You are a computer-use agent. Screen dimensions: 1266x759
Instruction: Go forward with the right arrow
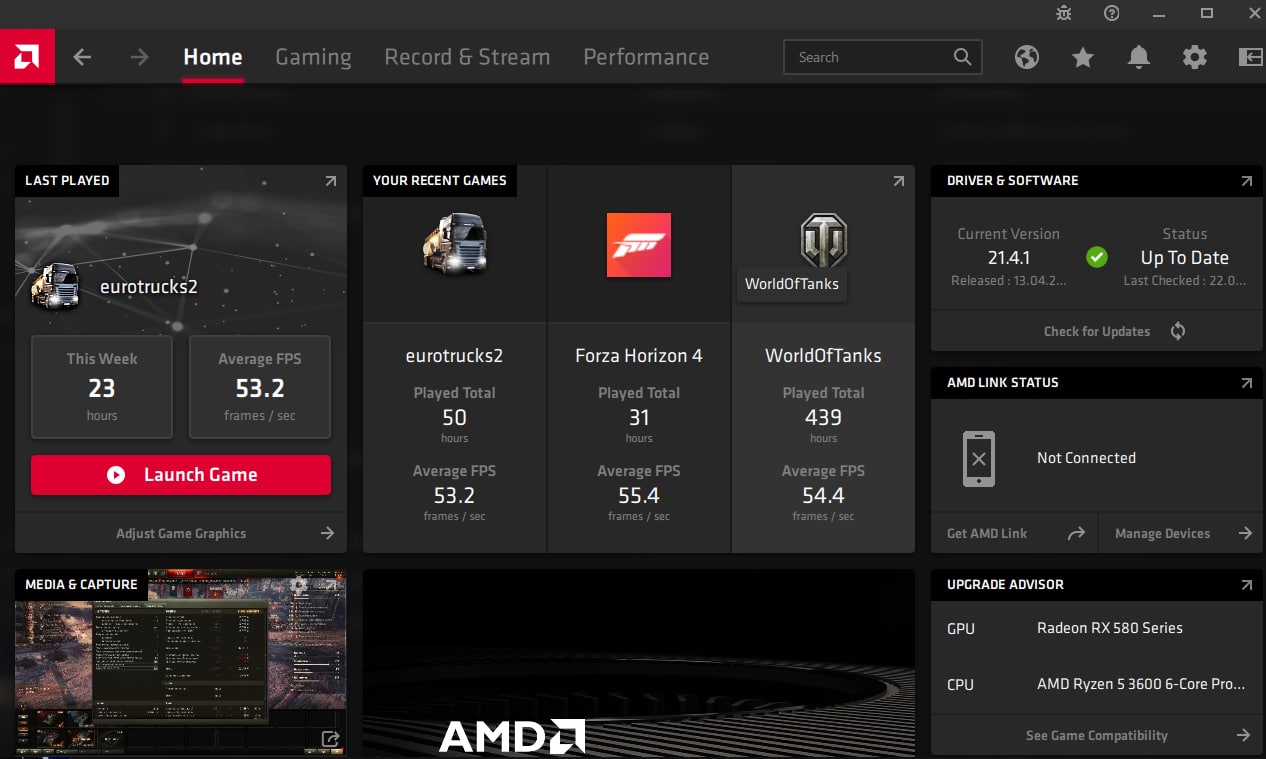pyautogui.click(x=139, y=57)
